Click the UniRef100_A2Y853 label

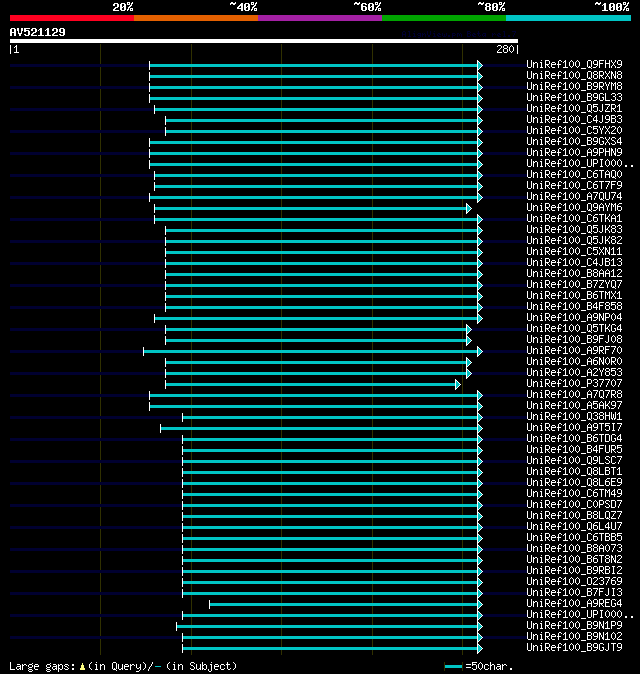574,373
